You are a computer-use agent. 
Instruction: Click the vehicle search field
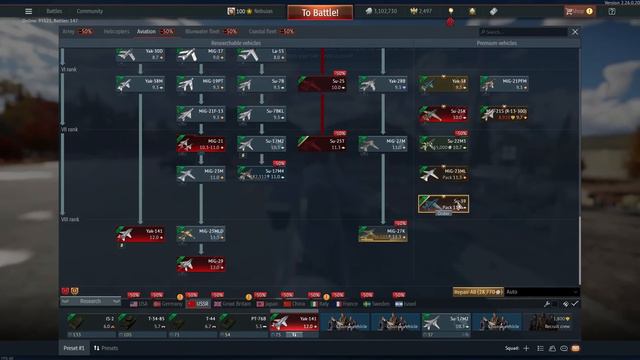[523, 32]
